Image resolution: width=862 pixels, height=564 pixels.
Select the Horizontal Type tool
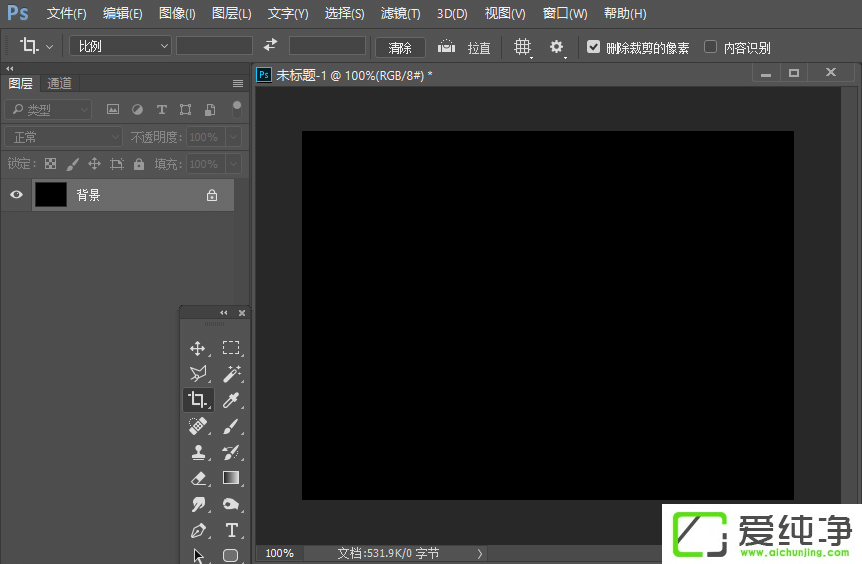point(231,530)
